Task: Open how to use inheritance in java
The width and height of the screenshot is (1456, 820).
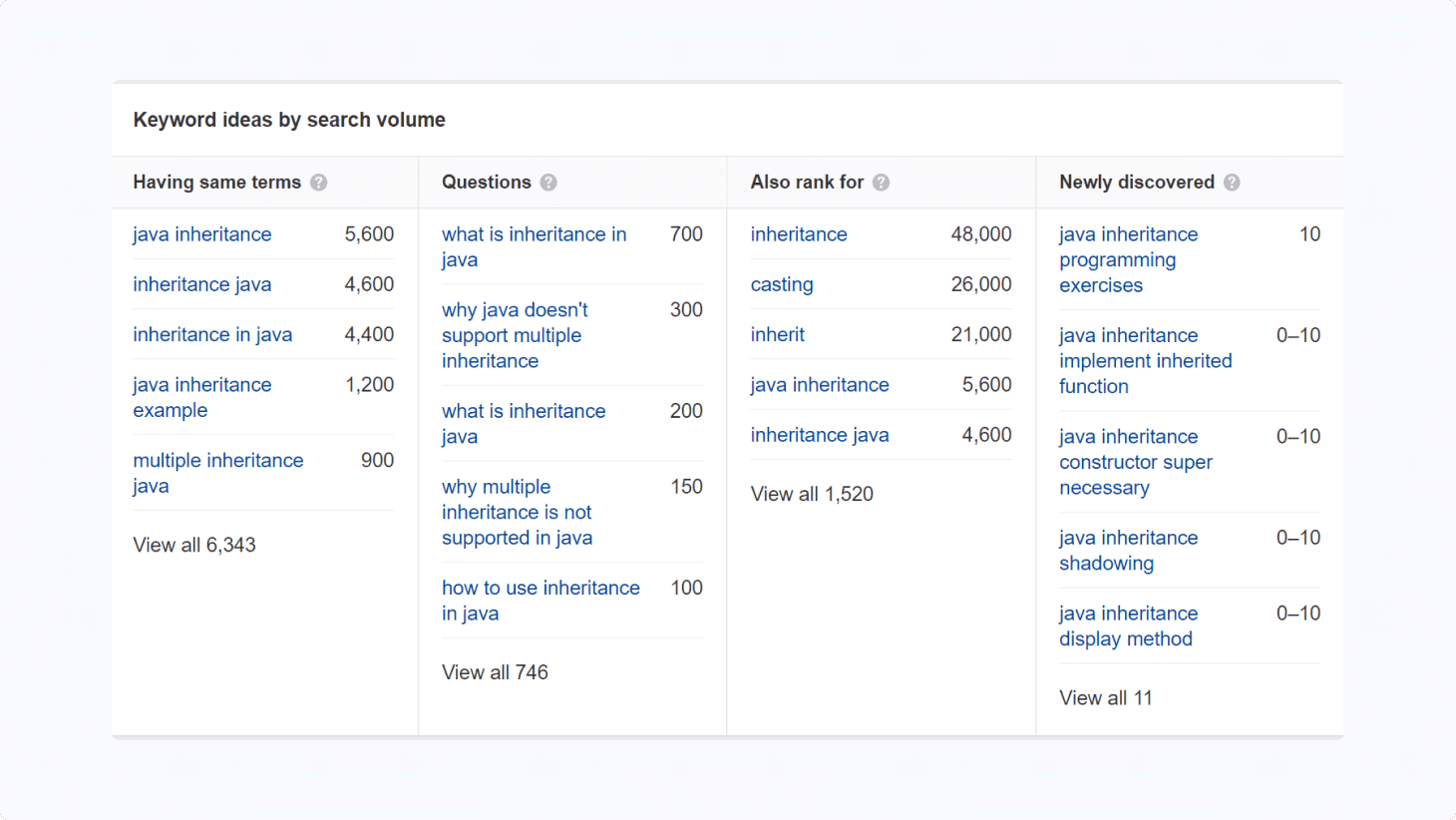Action: pos(541,600)
